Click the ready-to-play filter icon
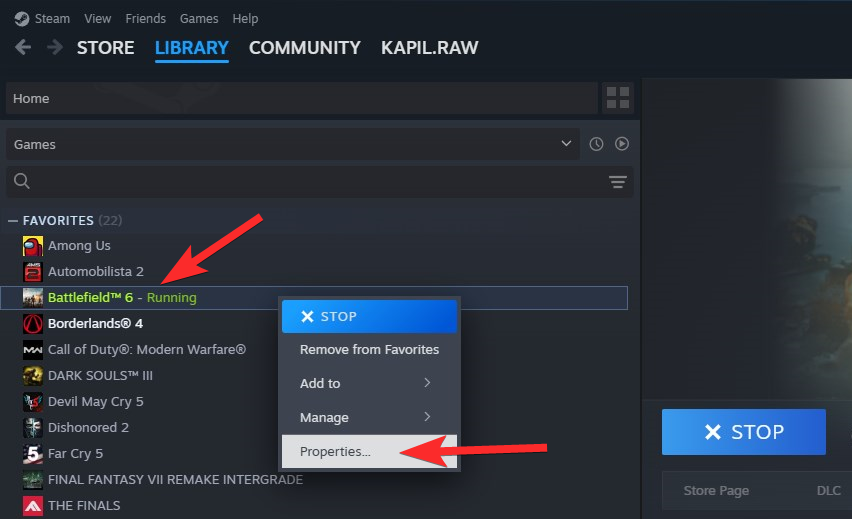 [x=622, y=144]
